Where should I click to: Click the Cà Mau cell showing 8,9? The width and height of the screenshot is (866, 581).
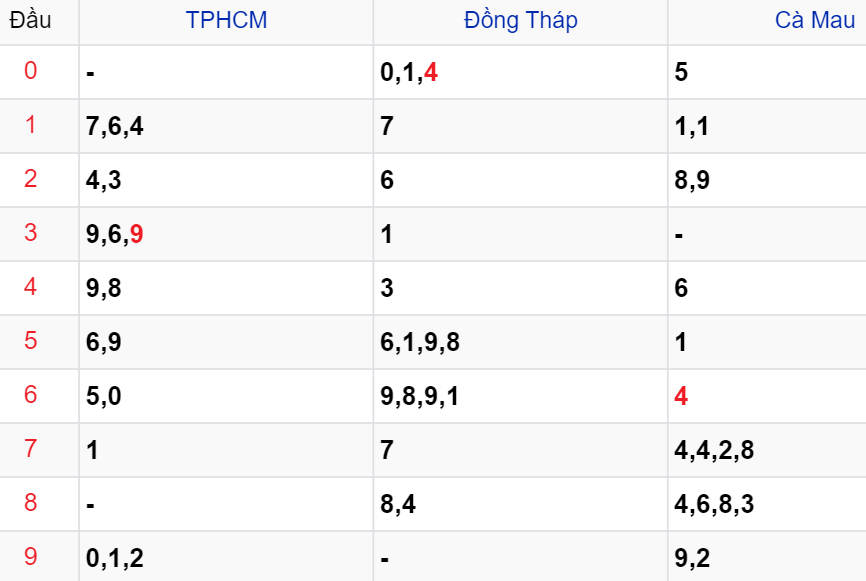point(692,180)
